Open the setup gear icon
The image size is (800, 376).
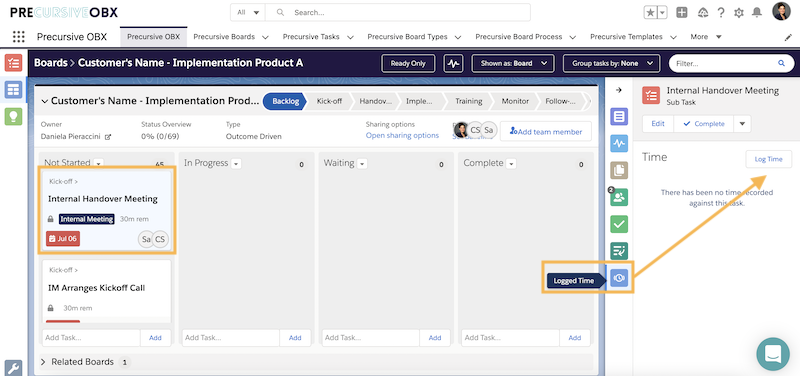tap(739, 13)
